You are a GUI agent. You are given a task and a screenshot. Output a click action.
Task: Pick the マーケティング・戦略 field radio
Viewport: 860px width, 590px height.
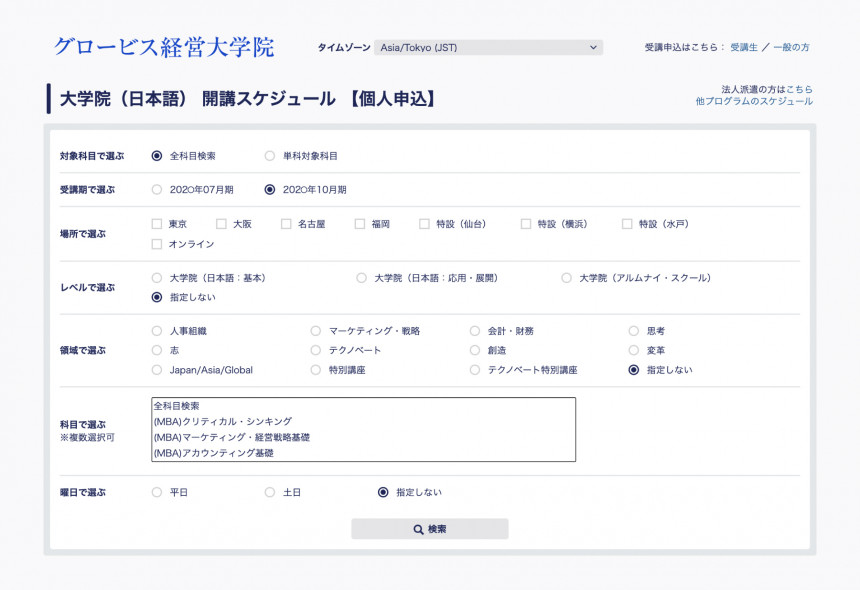point(316,331)
